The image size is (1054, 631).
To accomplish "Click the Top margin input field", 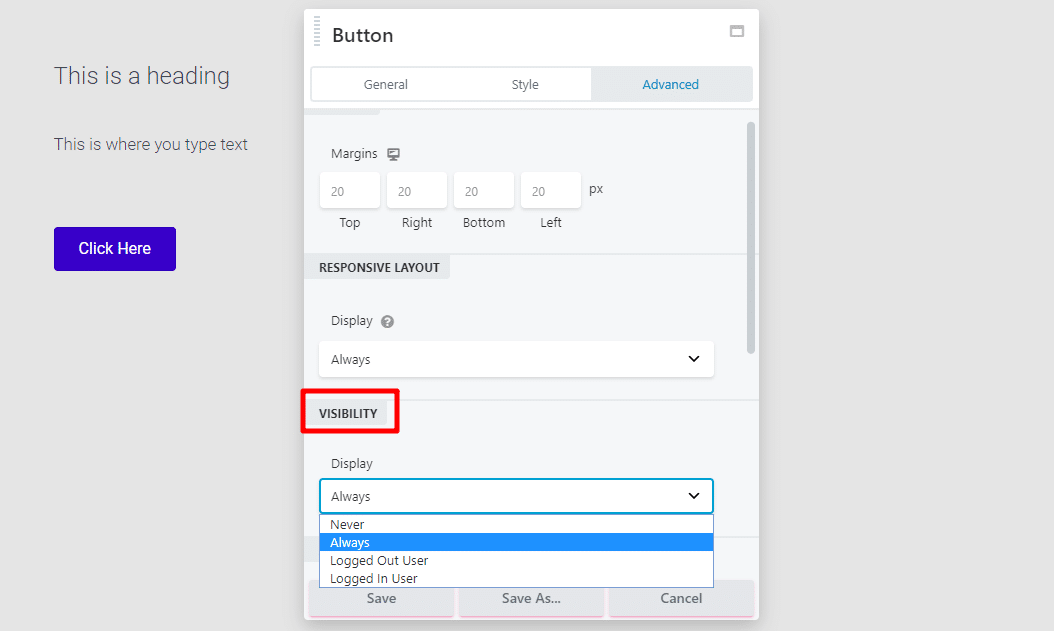I will pos(349,190).
